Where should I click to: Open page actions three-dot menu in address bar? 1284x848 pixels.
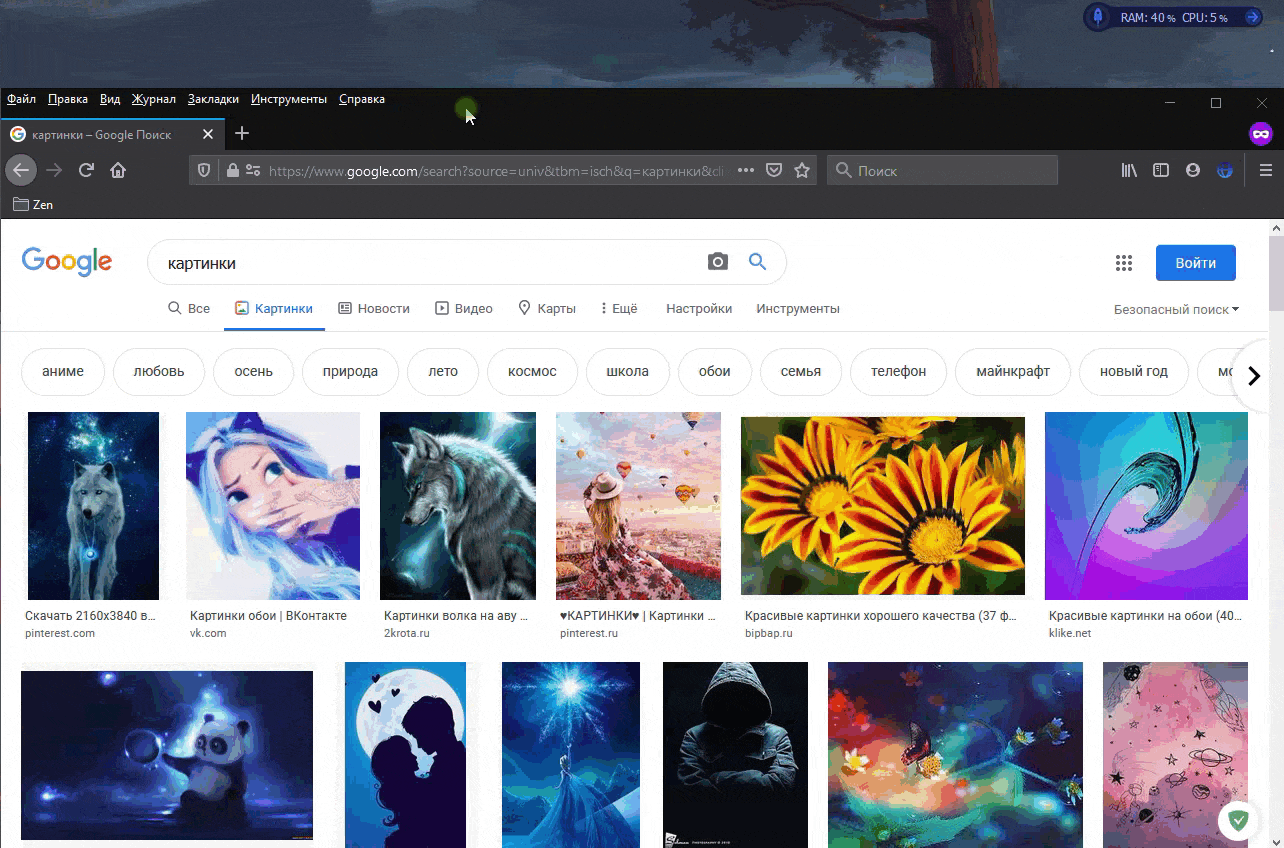pyautogui.click(x=745, y=171)
